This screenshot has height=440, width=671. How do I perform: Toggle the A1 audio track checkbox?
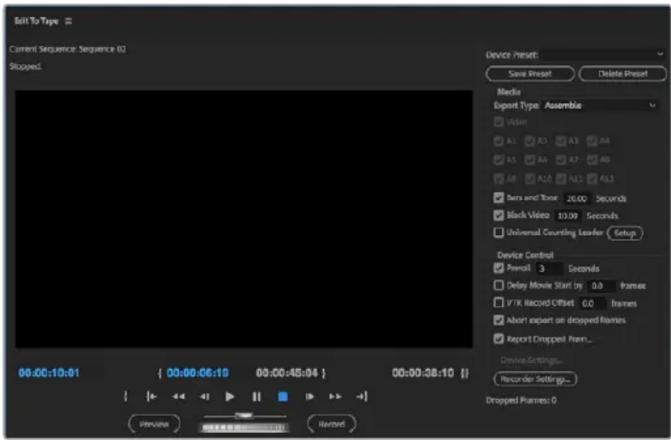pos(499,141)
